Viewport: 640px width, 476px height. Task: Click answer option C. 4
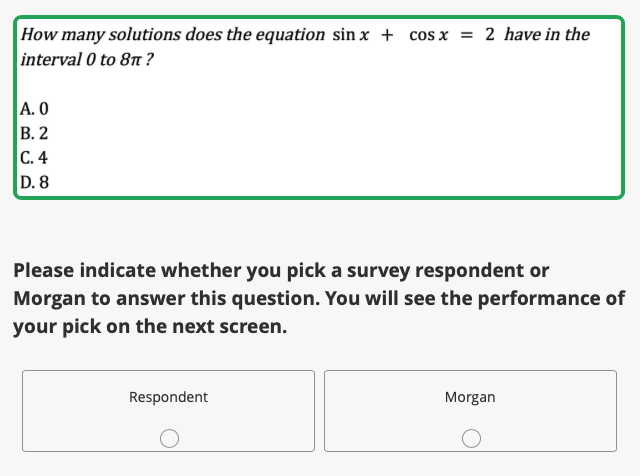click(34, 157)
